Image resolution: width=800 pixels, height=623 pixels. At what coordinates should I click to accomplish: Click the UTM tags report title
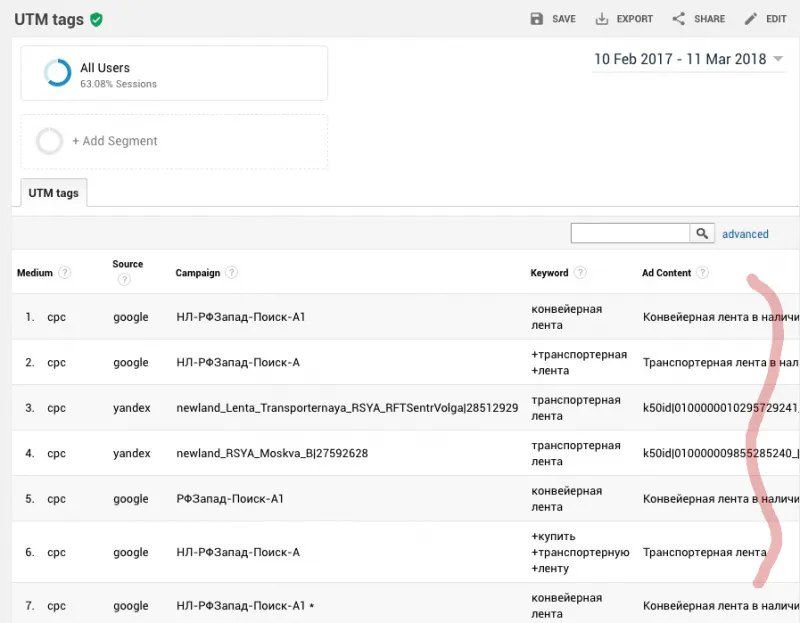pyautogui.click(x=49, y=19)
